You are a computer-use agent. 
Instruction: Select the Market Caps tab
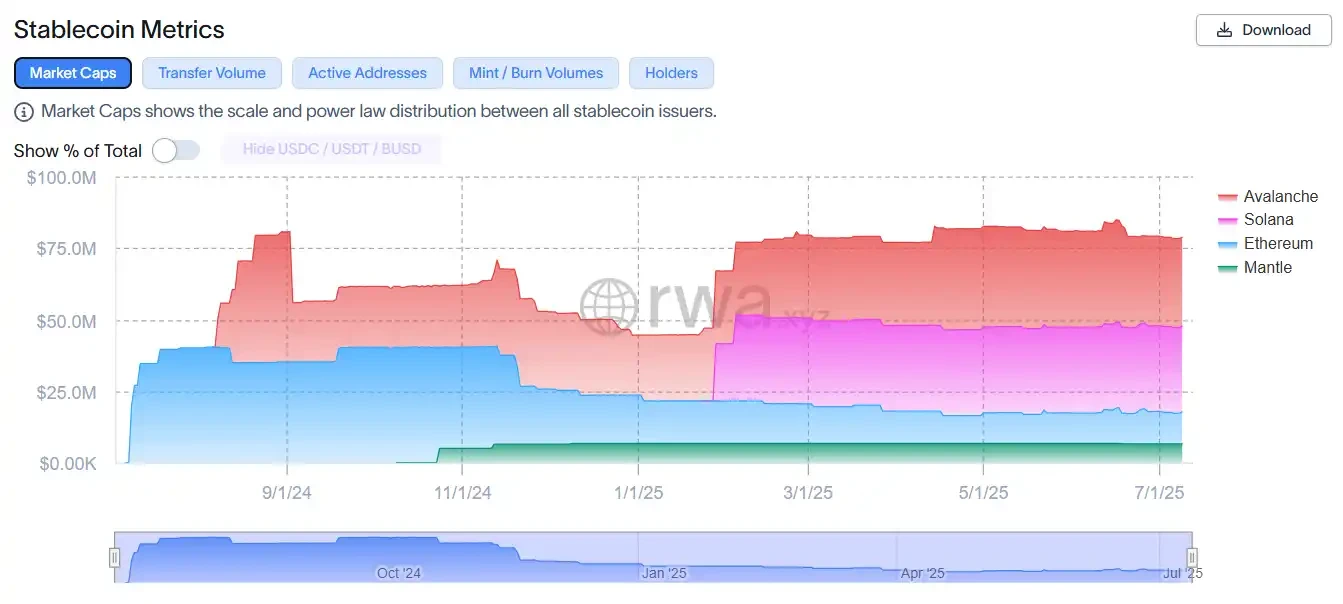coord(73,73)
